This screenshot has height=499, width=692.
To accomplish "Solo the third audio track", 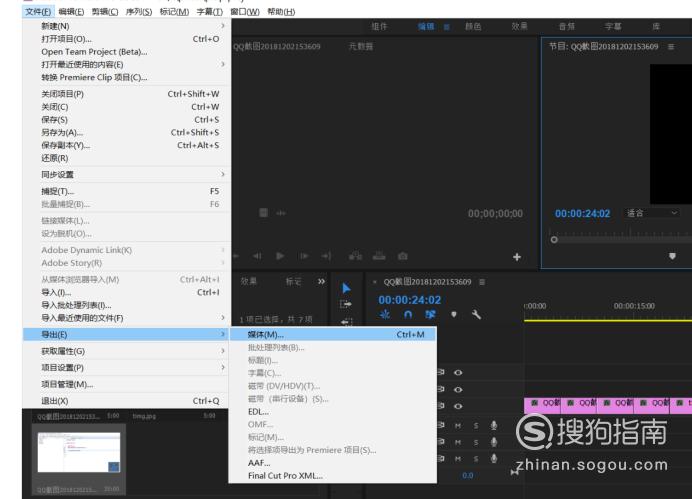I will click(x=476, y=459).
